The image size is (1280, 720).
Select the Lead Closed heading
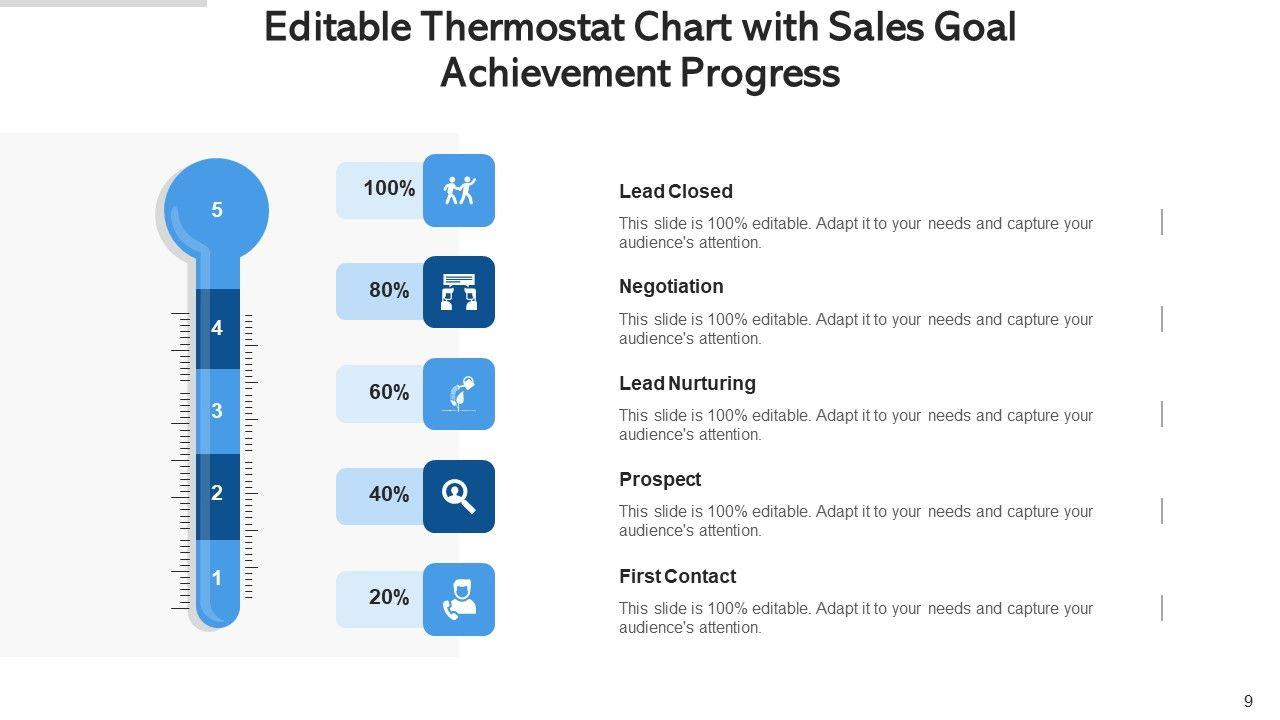676,191
